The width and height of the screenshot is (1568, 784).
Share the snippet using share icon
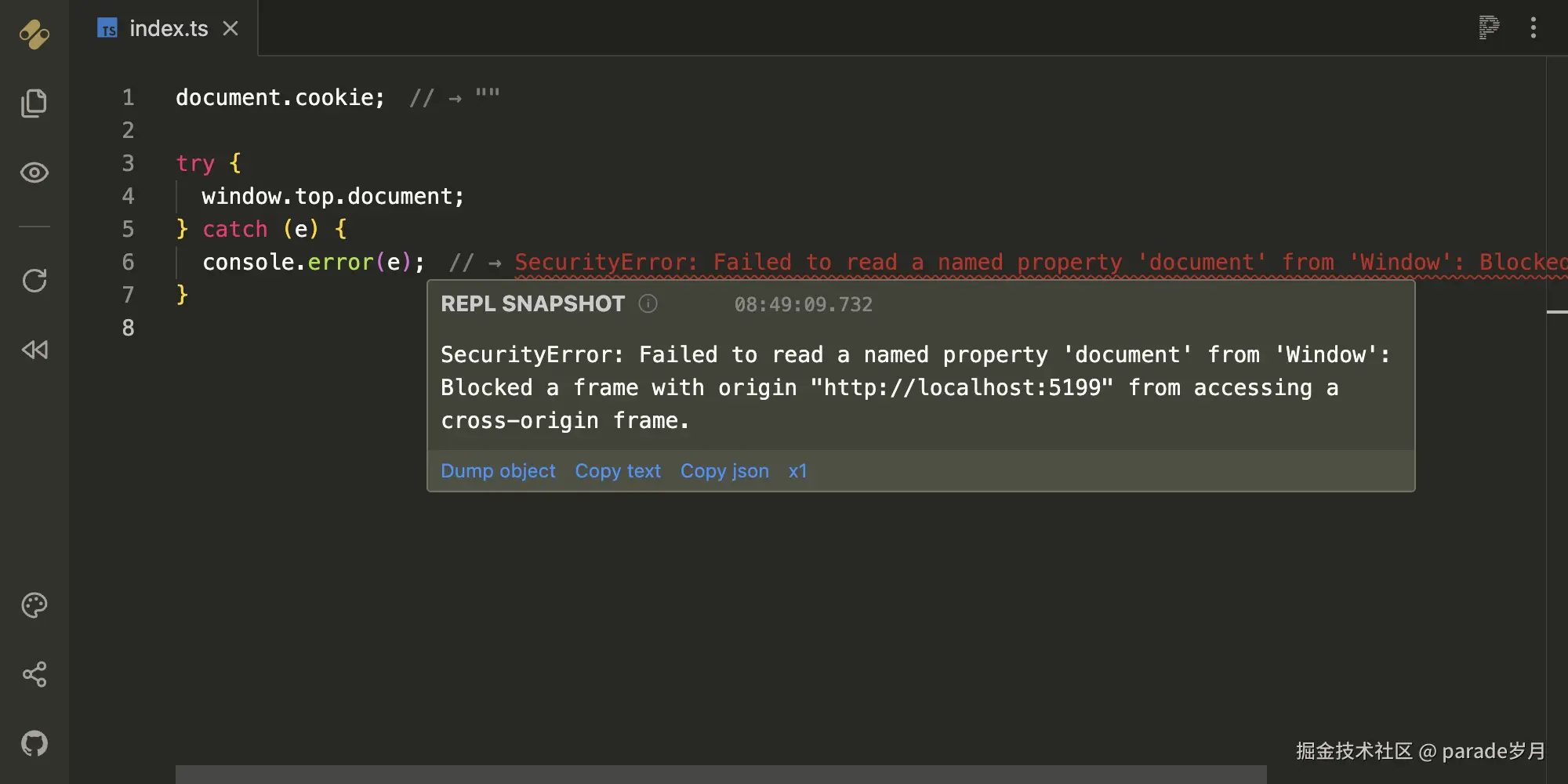34,674
